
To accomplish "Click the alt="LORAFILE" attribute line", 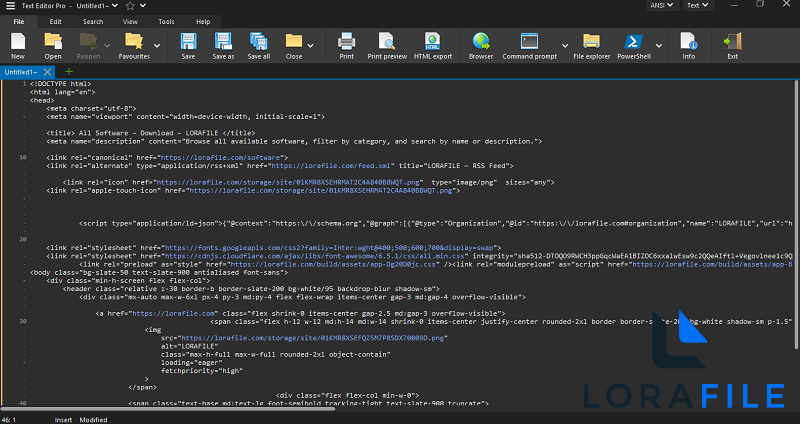I will coord(190,346).
